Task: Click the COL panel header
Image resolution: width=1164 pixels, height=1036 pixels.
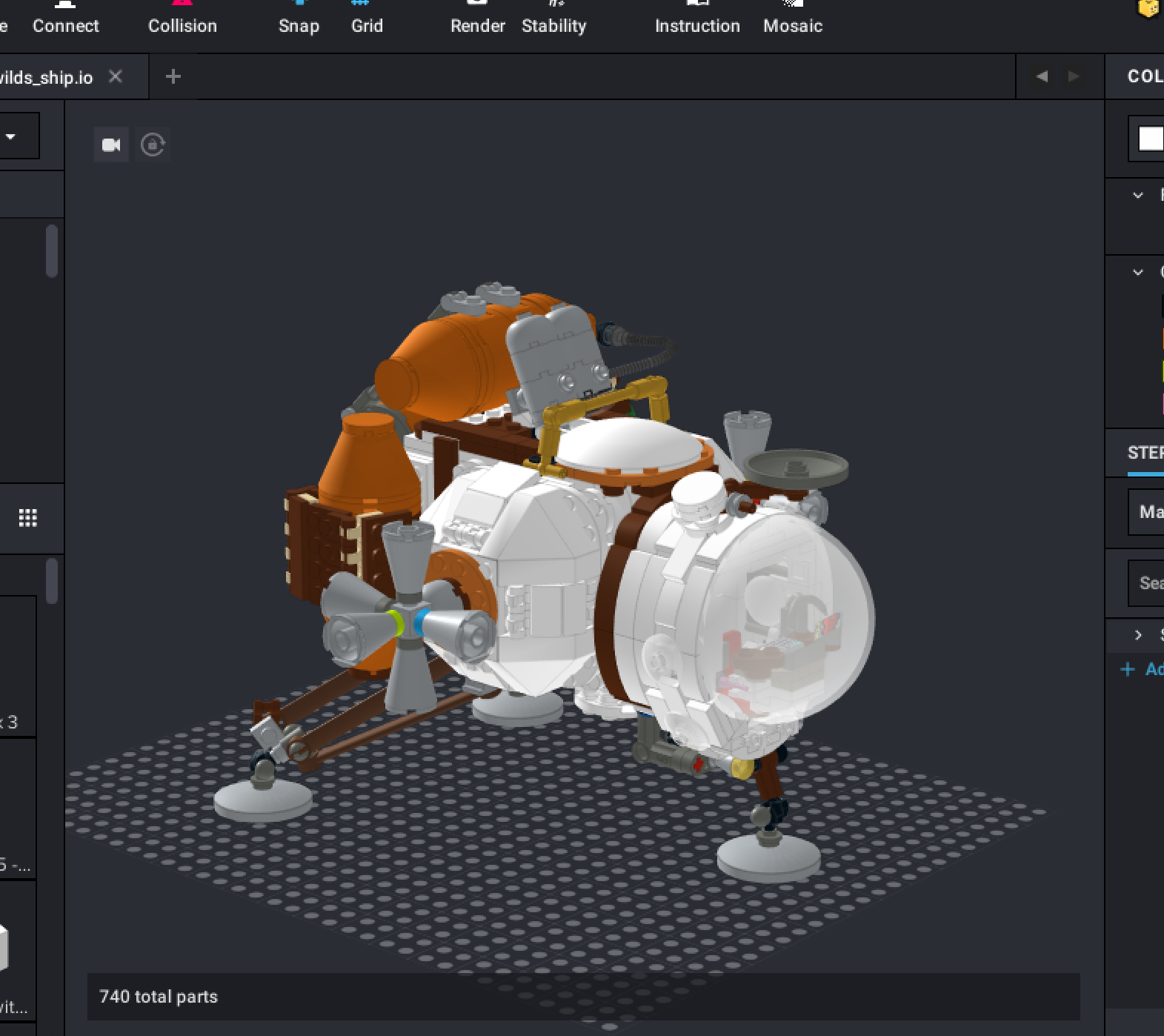Action: pyautogui.click(x=1145, y=76)
